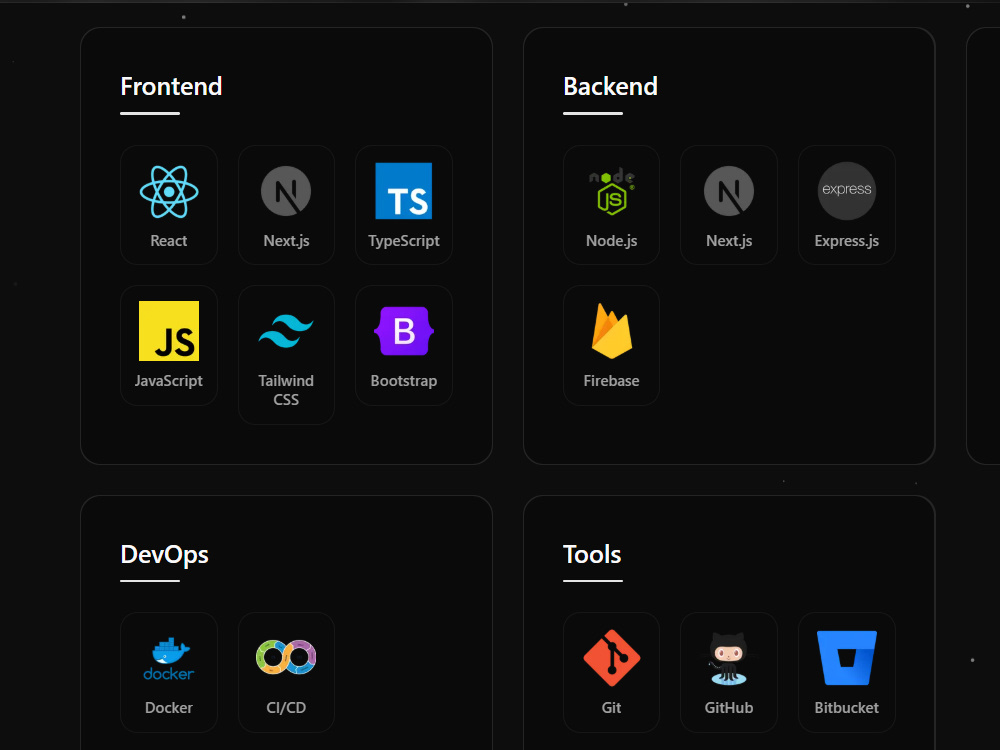
Task: Click the Next.js icon in Backend
Action: tap(729, 191)
